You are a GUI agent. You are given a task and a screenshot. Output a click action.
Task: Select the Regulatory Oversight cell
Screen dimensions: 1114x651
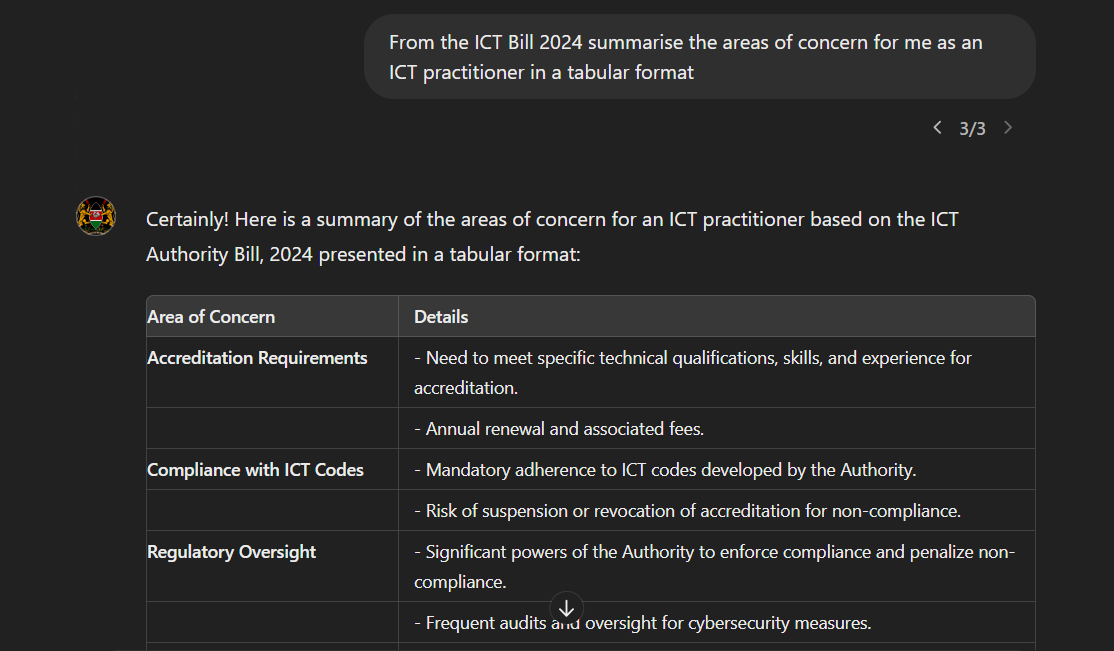click(x=272, y=566)
